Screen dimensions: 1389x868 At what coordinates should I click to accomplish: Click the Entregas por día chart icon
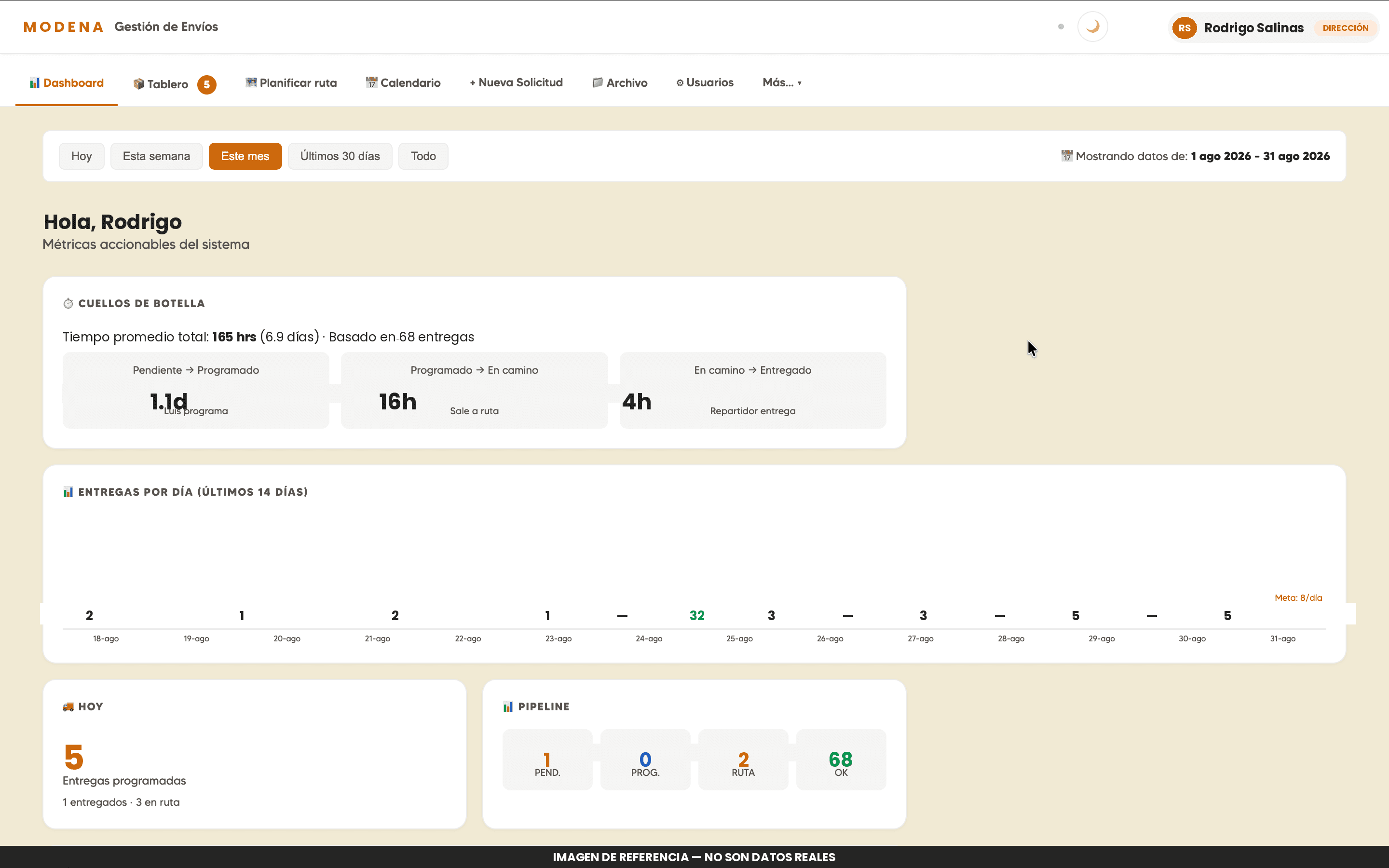pyautogui.click(x=68, y=492)
